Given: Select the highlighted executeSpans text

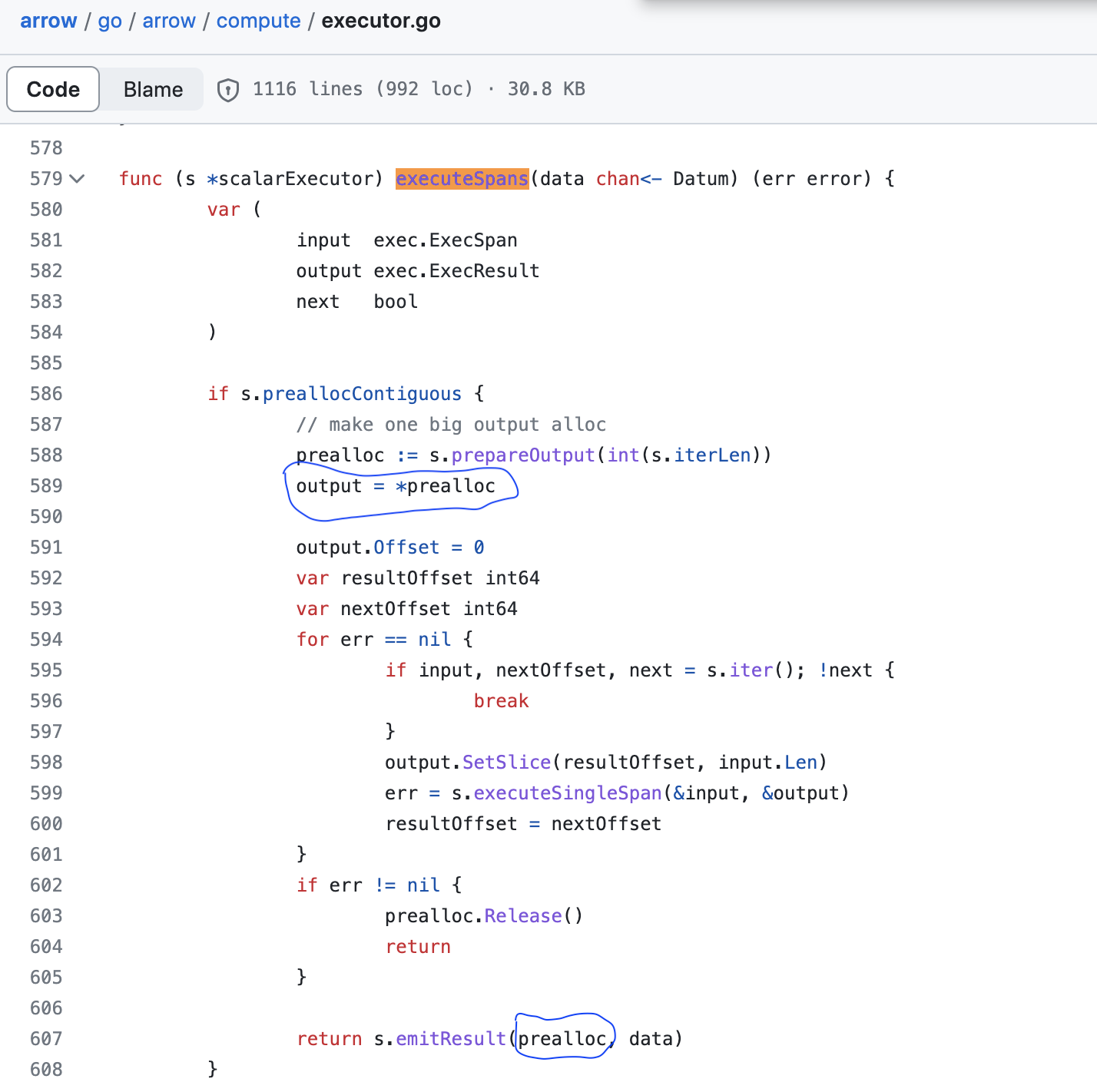Looking at the screenshot, I should [462, 178].
